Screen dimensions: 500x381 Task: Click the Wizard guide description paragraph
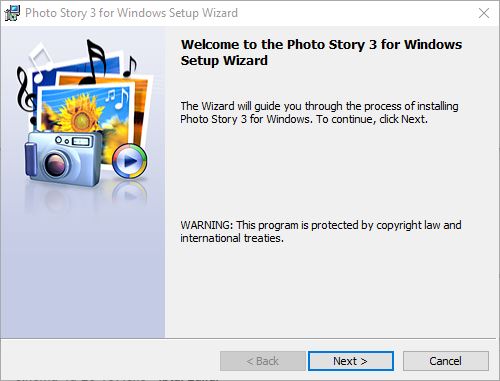pyautogui.click(x=319, y=112)
